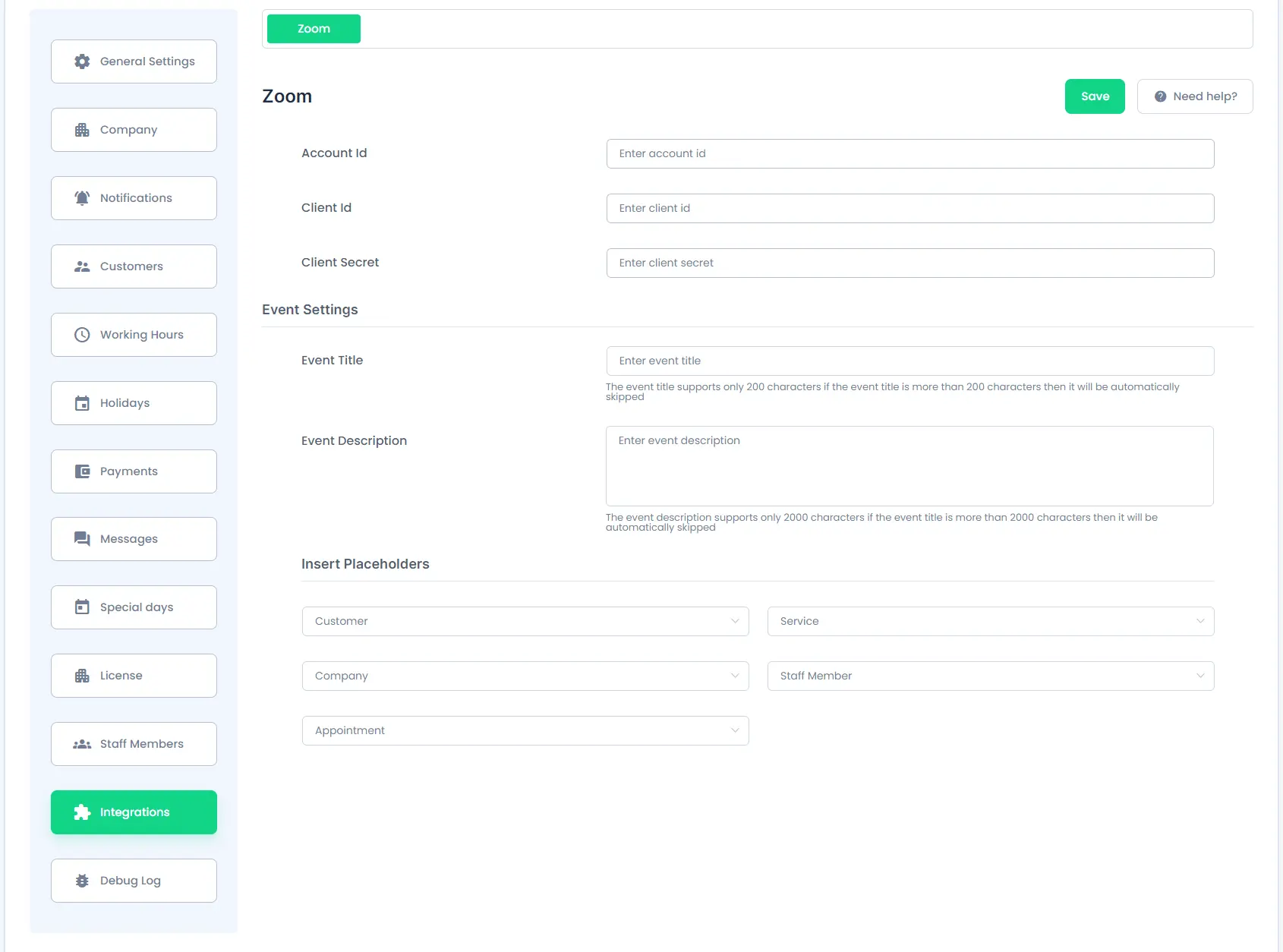Screen dimensions: 1283x952
Task: Click the group icon beside Staff Members
Action: pyautogui.click(x=82, y=744)
